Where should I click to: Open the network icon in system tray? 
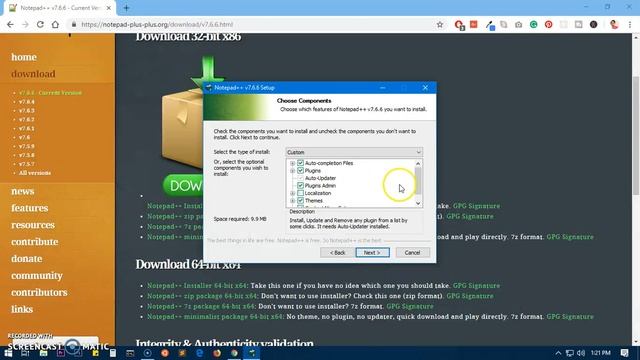click(570, 353)
